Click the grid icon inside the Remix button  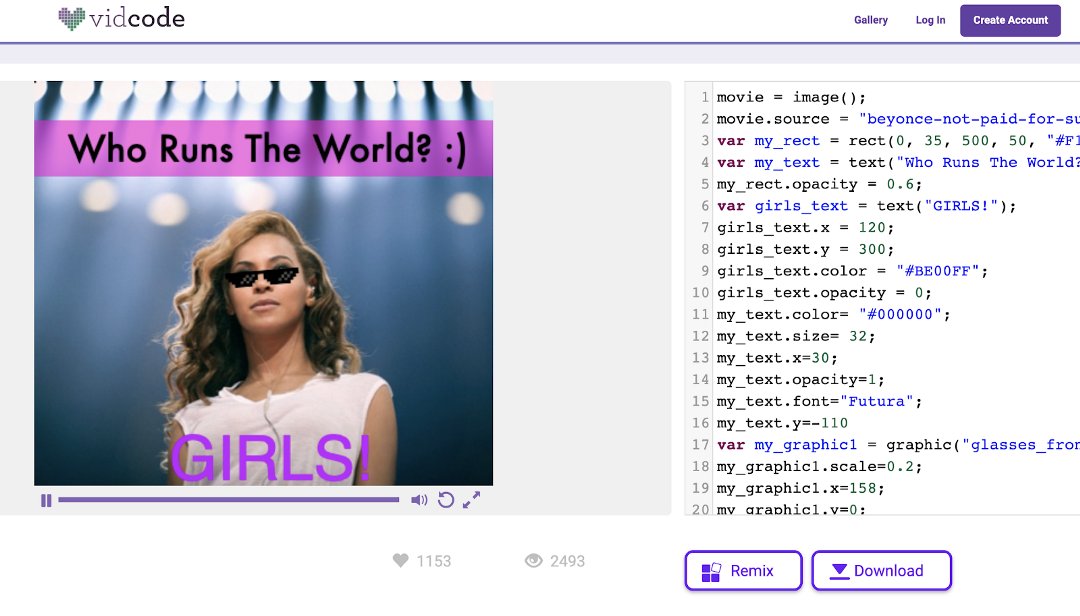[x=712, y=570]
